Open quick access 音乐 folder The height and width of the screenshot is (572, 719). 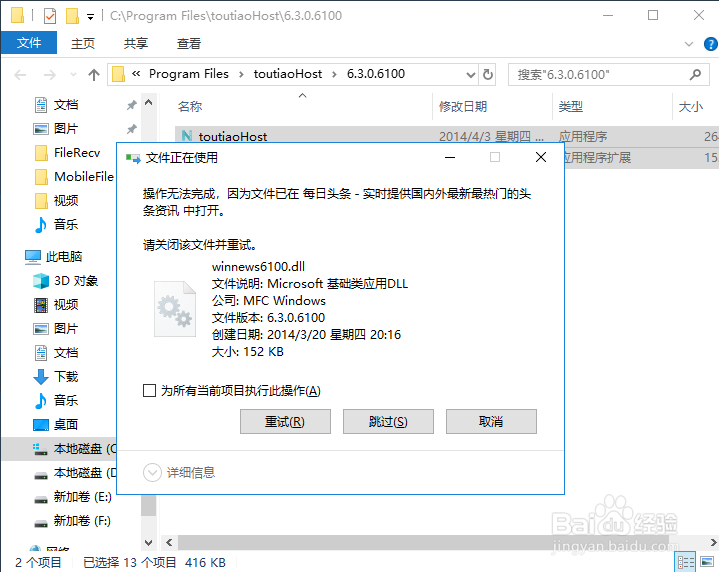pos(66,224)
